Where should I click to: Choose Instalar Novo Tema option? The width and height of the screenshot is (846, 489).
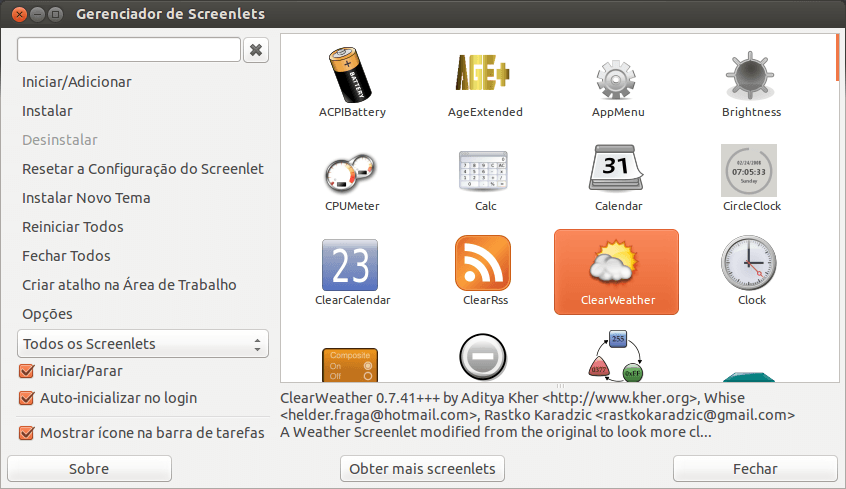click(x=86, y=198)
